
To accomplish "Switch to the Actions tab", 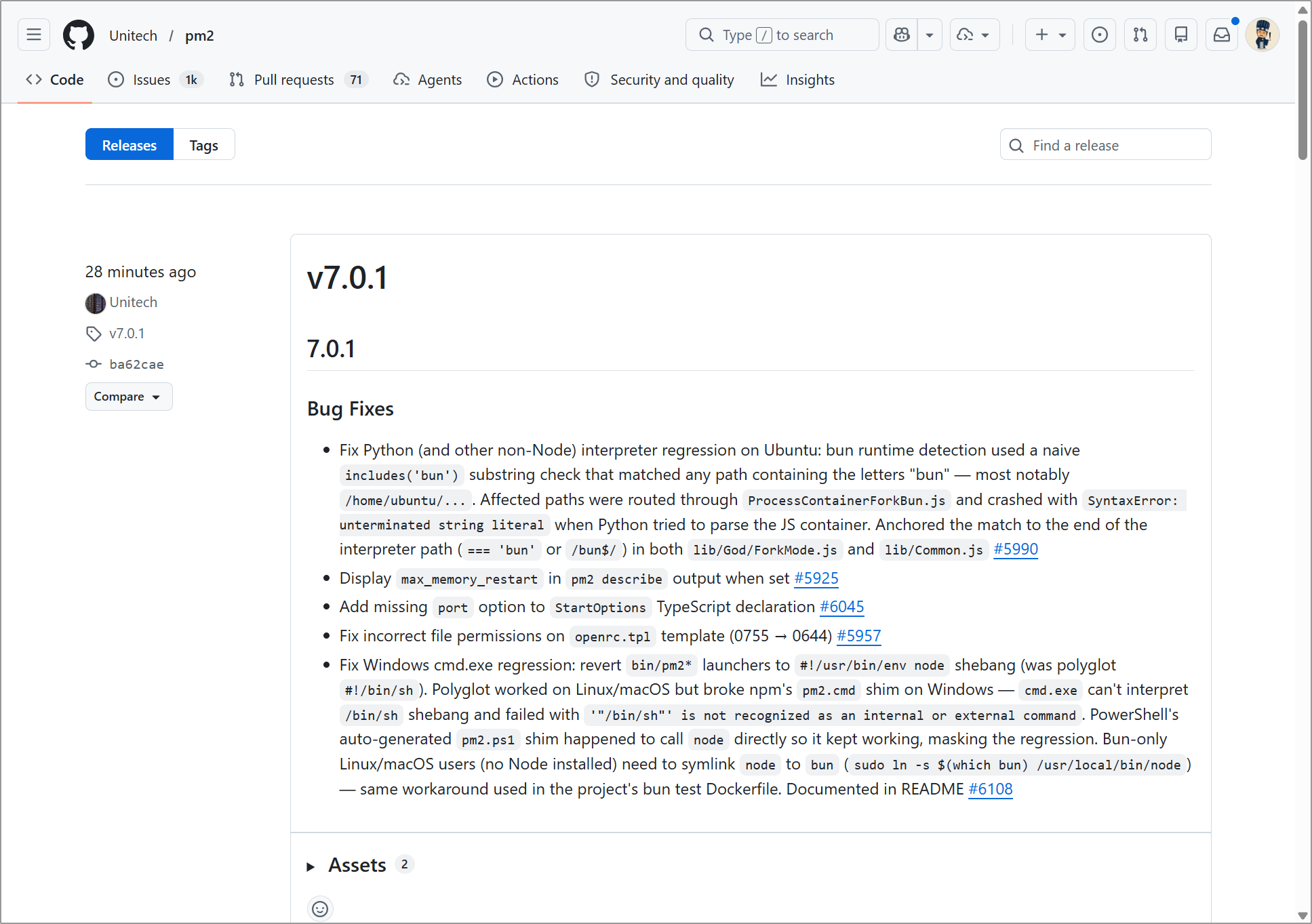I will [523, 80].
